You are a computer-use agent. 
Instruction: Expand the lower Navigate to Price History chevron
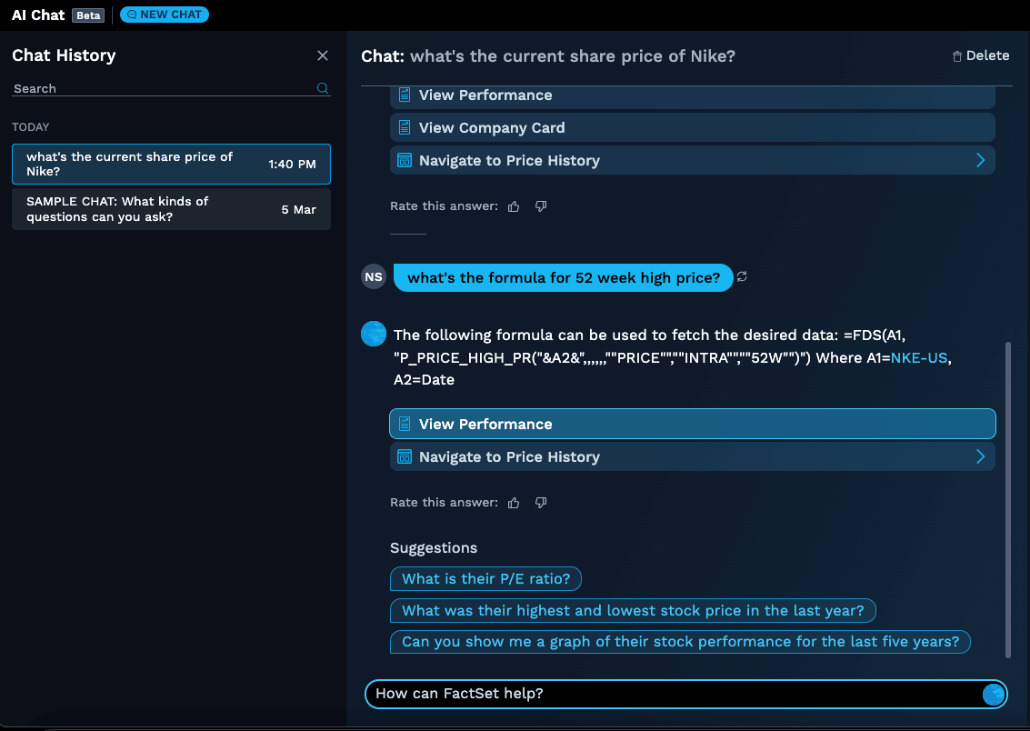click(x=980, y=457)
